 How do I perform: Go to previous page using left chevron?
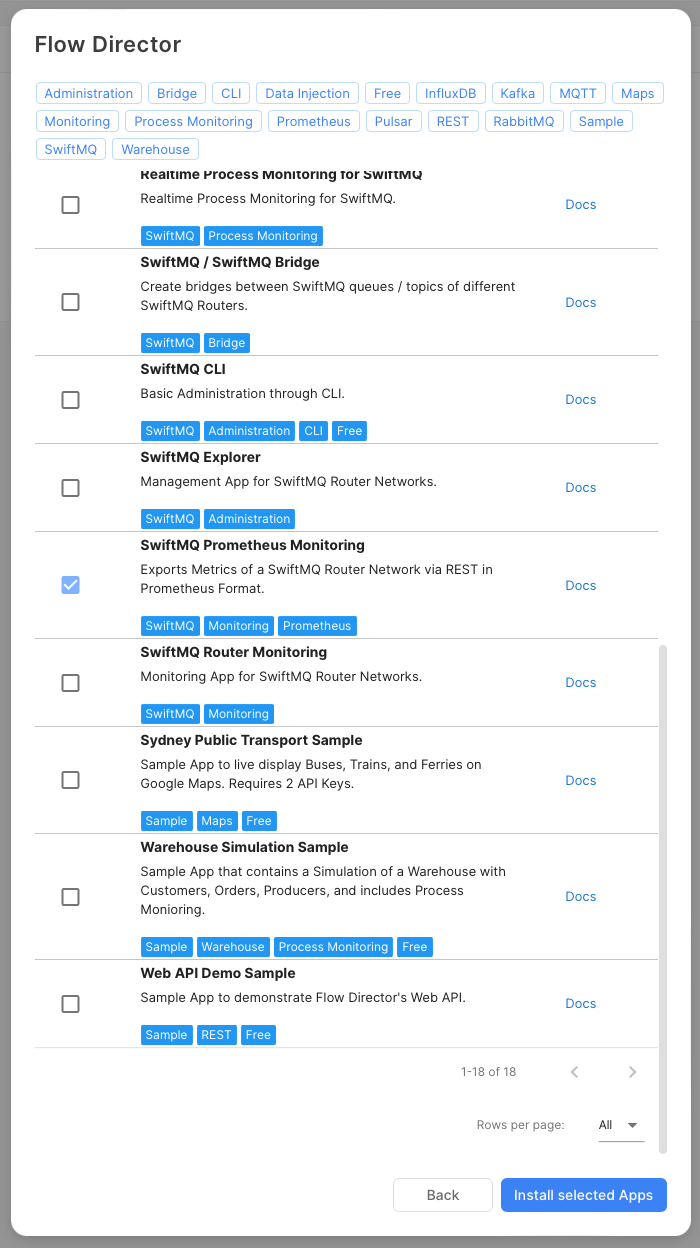575,1072
